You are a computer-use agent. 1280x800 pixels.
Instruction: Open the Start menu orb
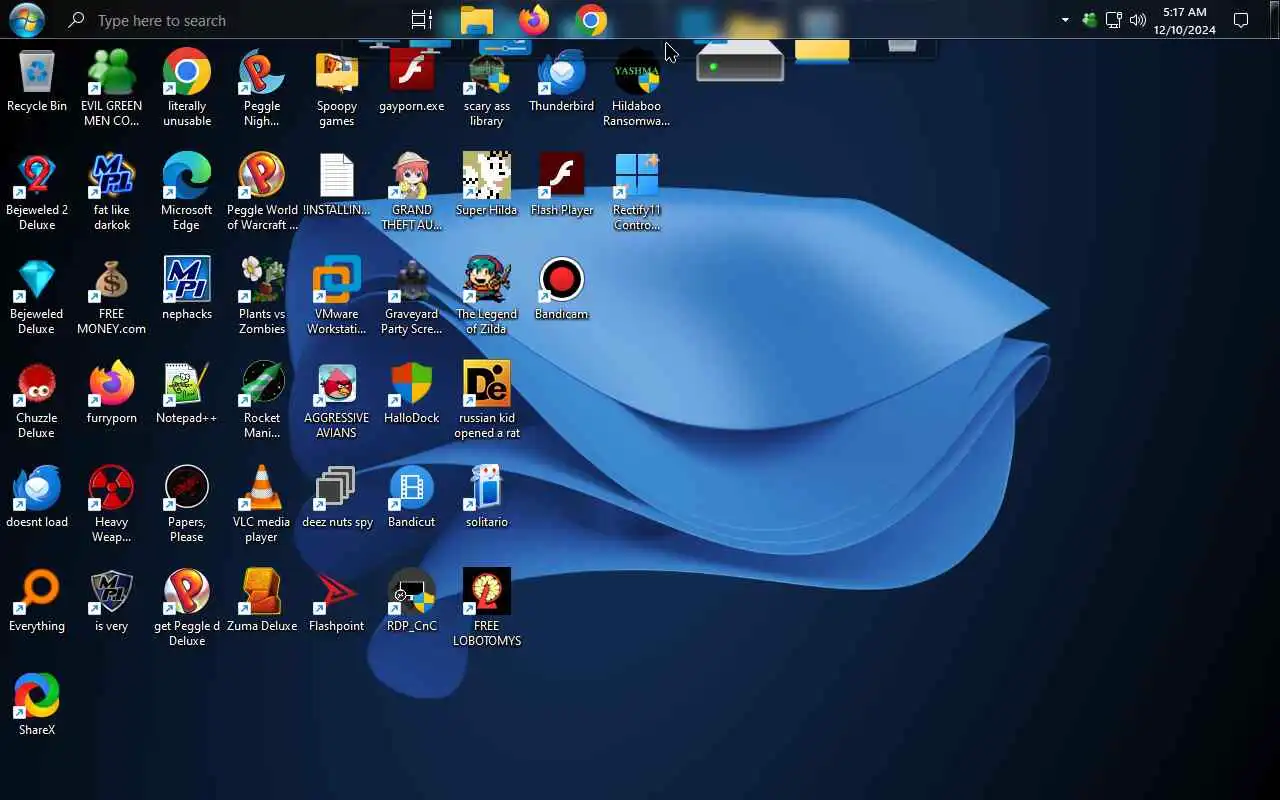26,19
